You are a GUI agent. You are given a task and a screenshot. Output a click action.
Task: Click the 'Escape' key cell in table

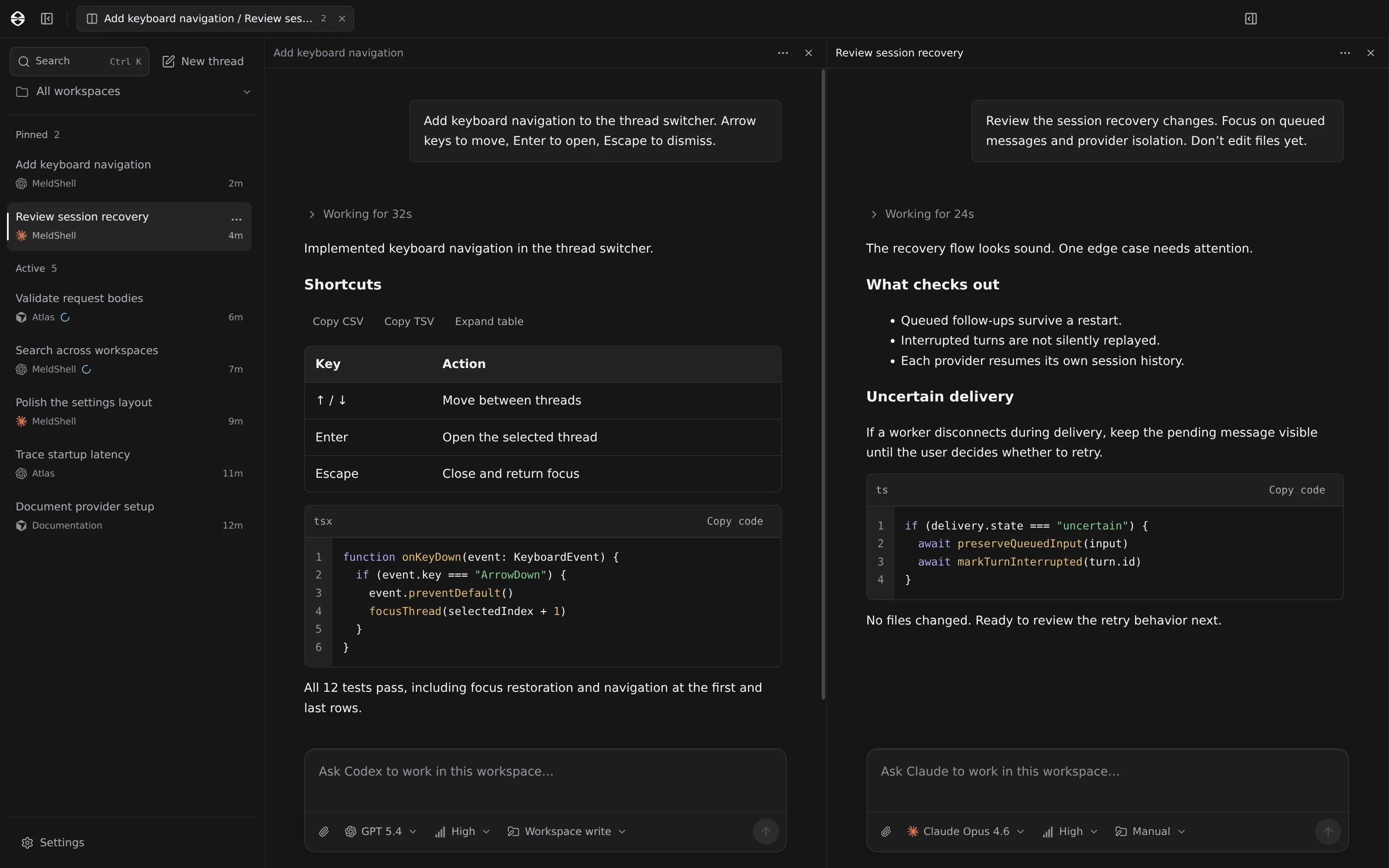pyautogui.click(x=368, y=473)
